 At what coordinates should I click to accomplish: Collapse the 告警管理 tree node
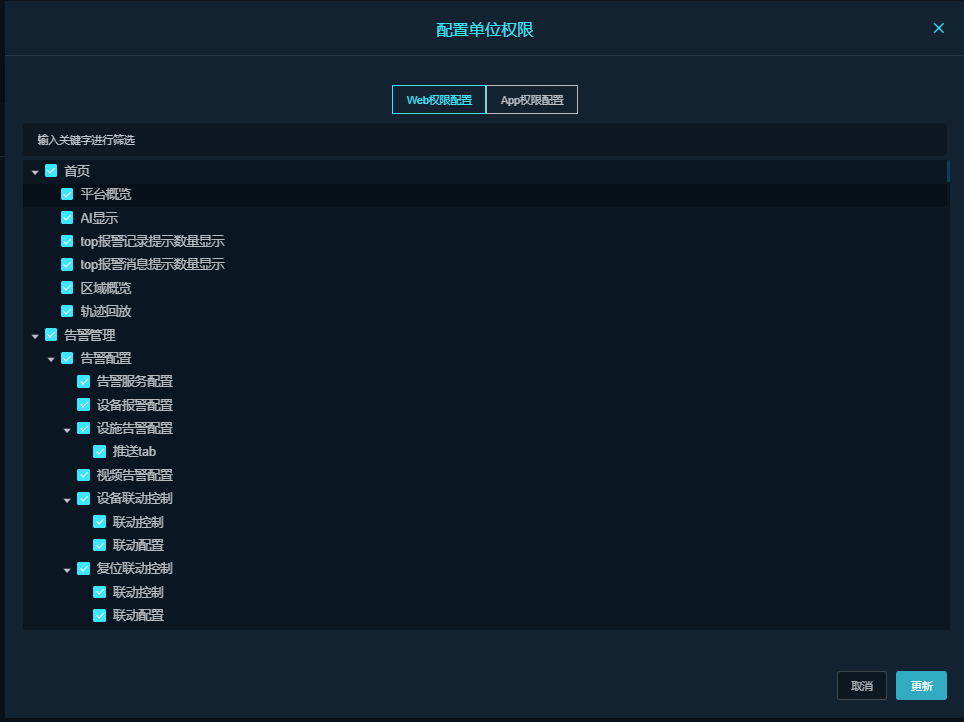(x=35, y=336)
